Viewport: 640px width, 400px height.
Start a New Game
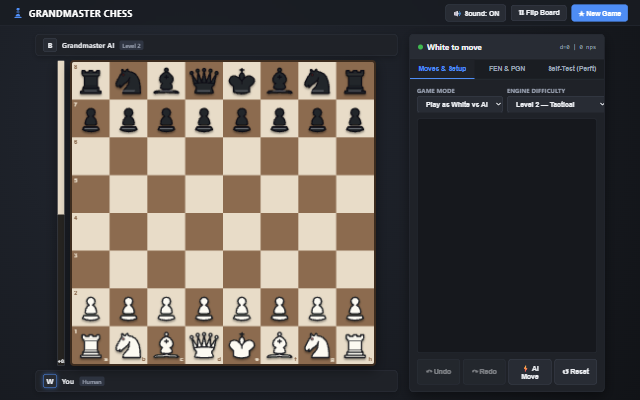tap(599, 13)
